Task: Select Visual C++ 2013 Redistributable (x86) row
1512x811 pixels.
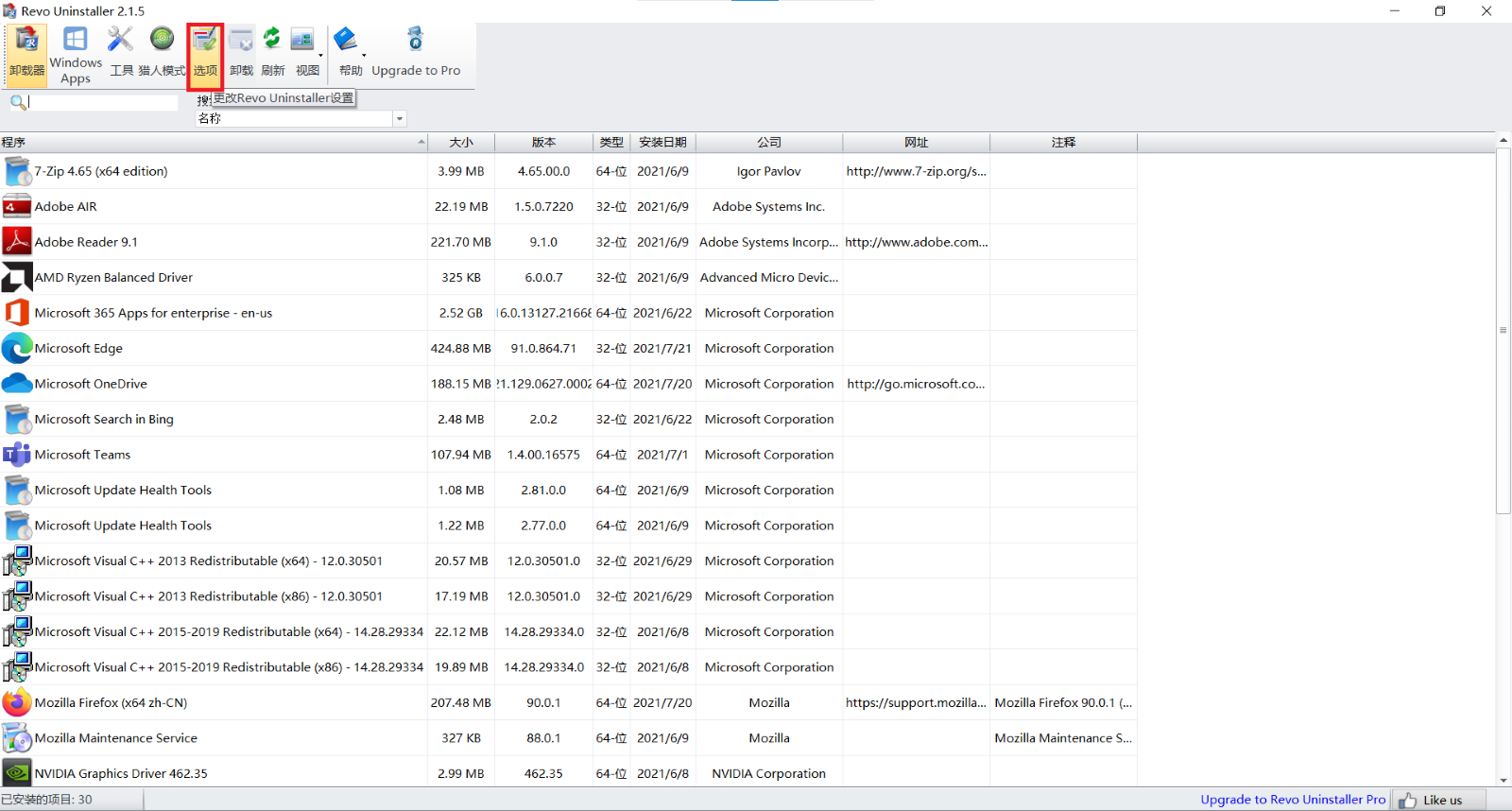Action: (x=568, y=596)
